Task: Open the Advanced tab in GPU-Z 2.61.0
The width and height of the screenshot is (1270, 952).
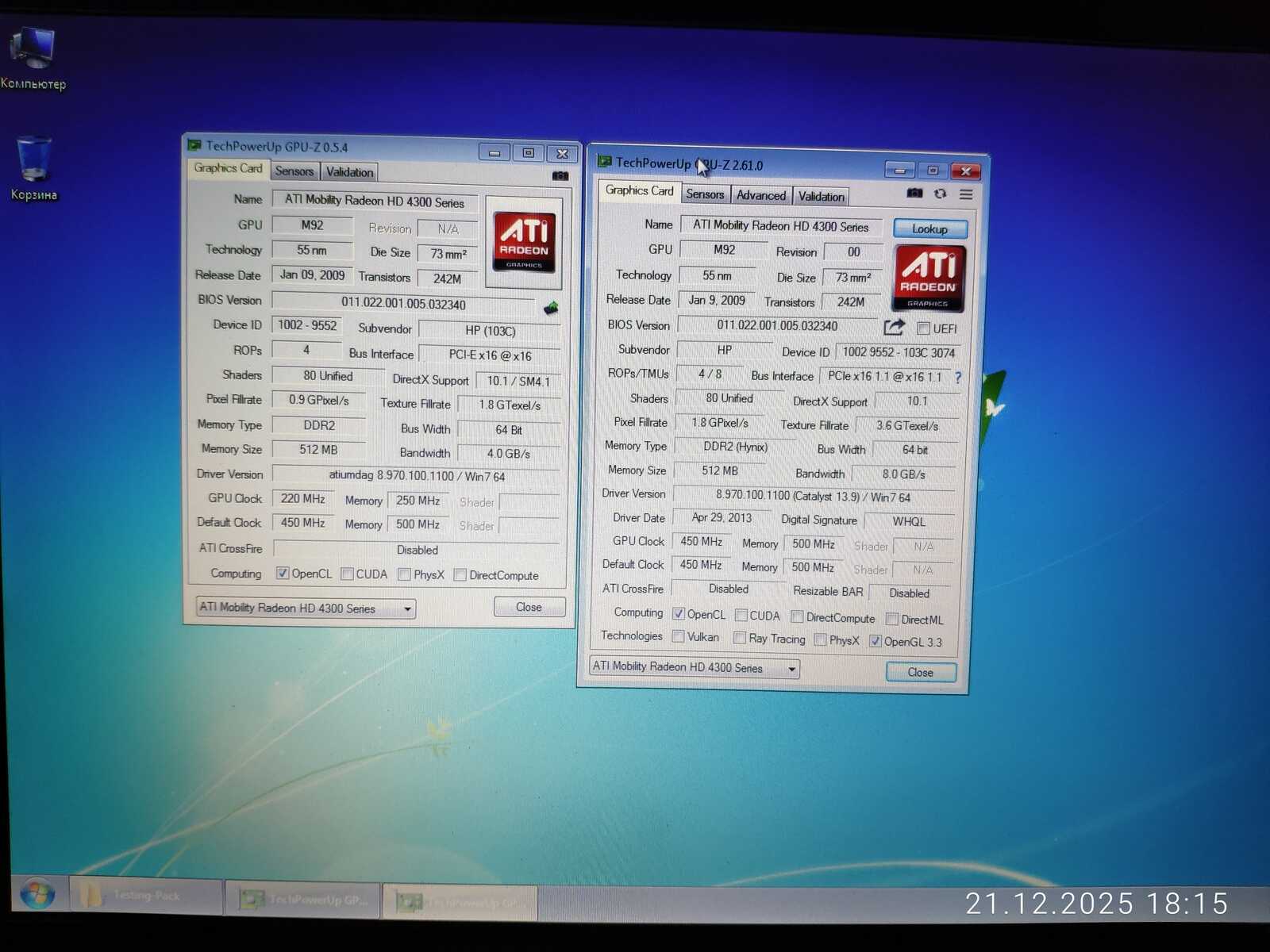Action: point(760,195)
